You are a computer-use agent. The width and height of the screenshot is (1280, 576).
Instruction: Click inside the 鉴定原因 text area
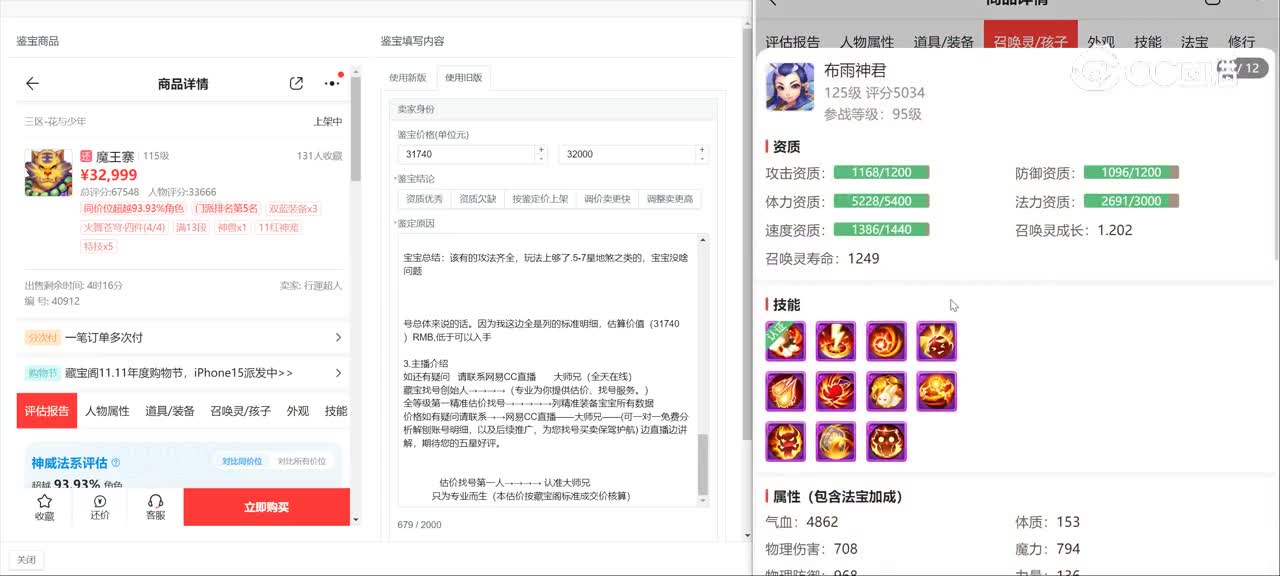[x=547, y=371]
